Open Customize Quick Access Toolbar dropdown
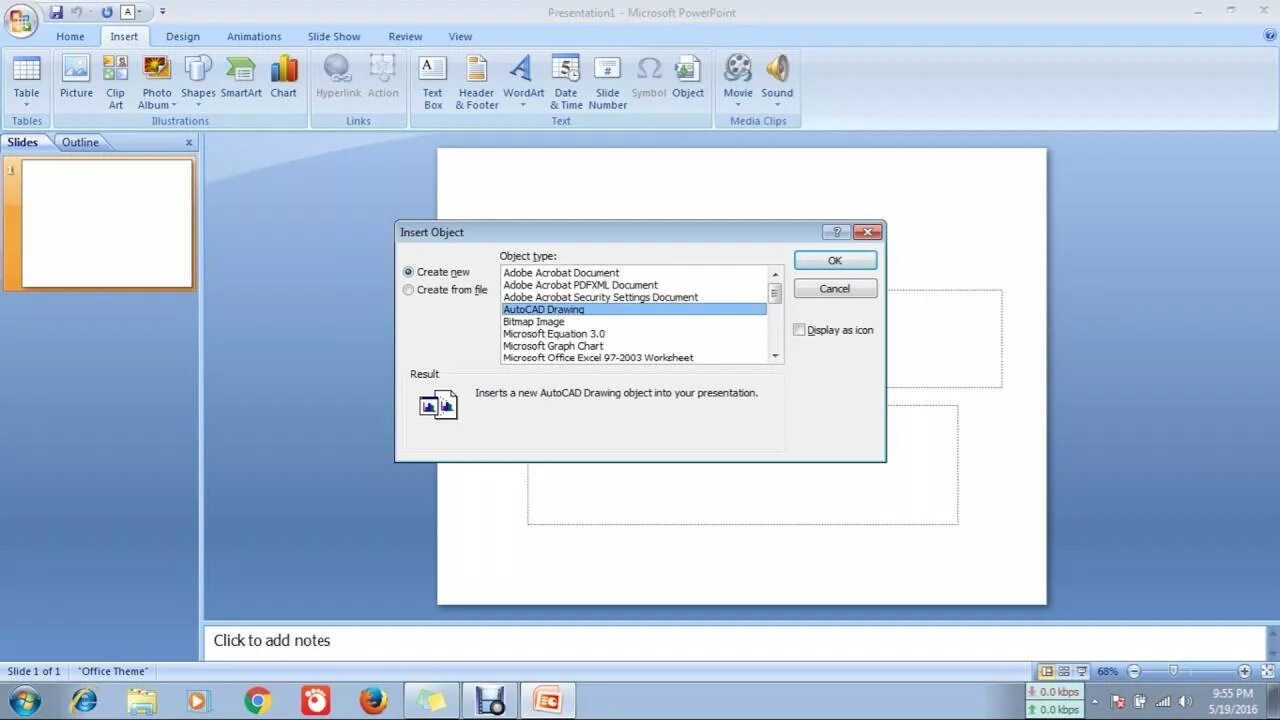This screenshot has height=720, width=1280. 163,12
